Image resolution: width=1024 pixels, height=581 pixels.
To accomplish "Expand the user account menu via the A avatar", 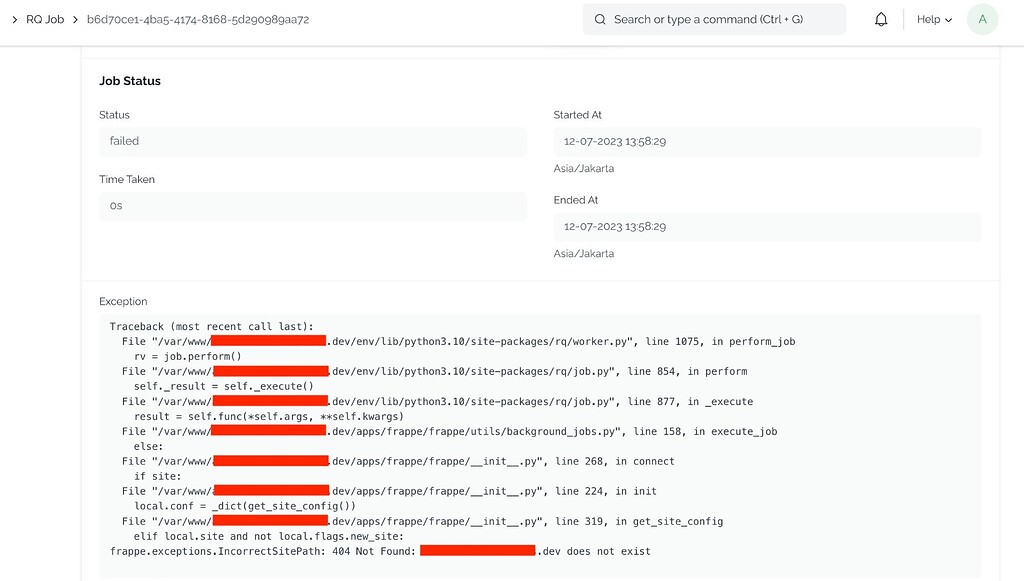I will click(982, 19).
